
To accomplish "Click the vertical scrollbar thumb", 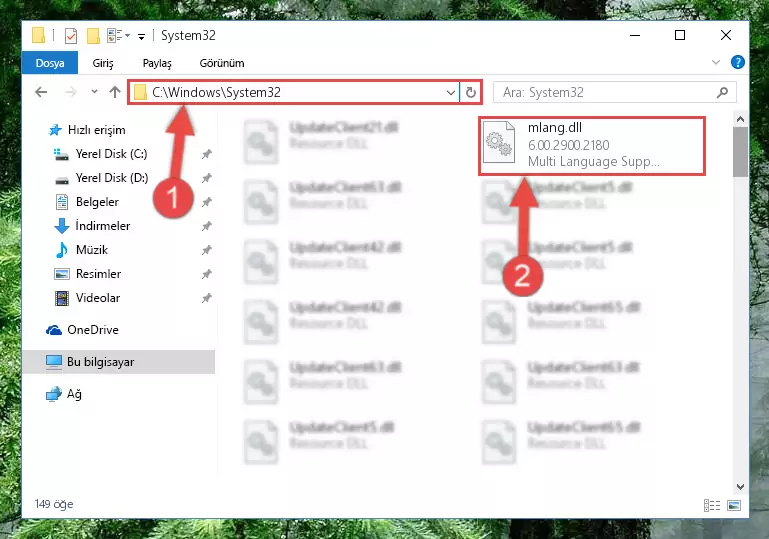I will pos(740,152).
